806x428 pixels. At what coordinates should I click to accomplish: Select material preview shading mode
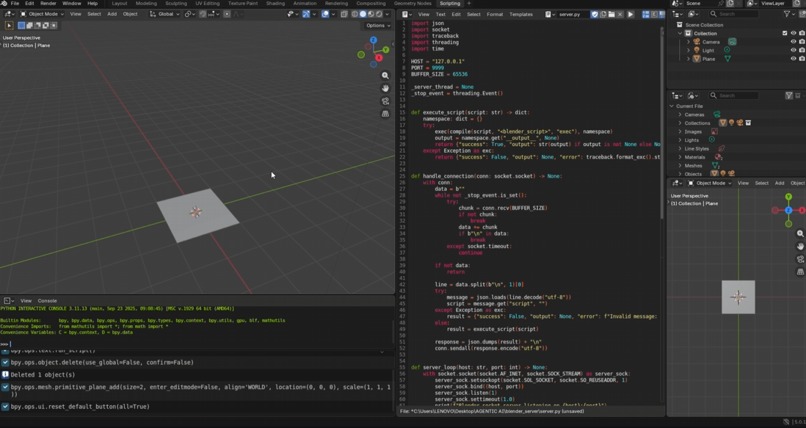coord(371,14)
